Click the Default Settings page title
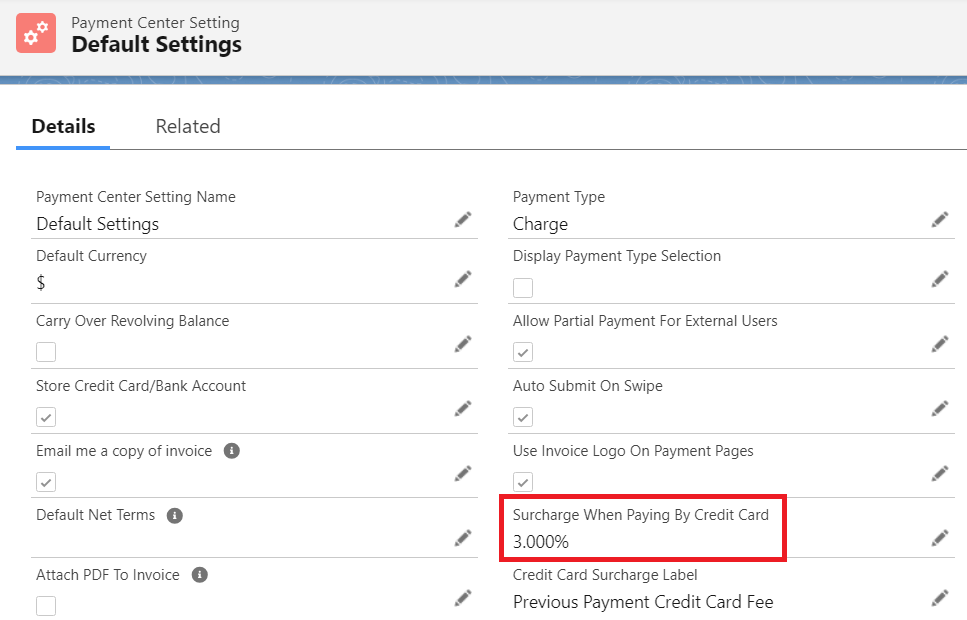The width and height of the screenshot is (967, 620). 156,45
